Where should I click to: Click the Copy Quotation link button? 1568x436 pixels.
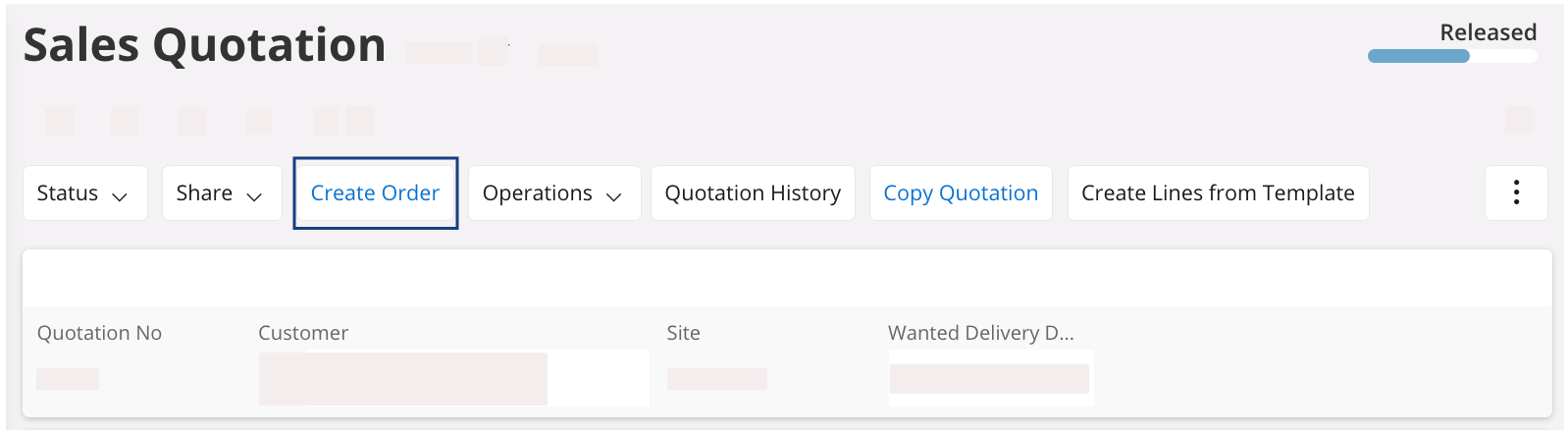pos(961,193)
